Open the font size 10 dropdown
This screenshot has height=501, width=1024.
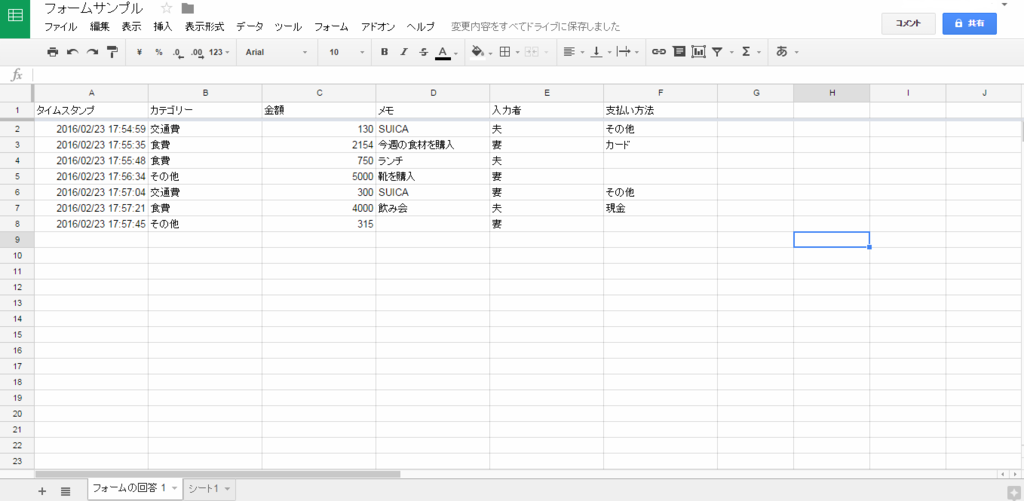pyautogui.click(x=349, y=52)
